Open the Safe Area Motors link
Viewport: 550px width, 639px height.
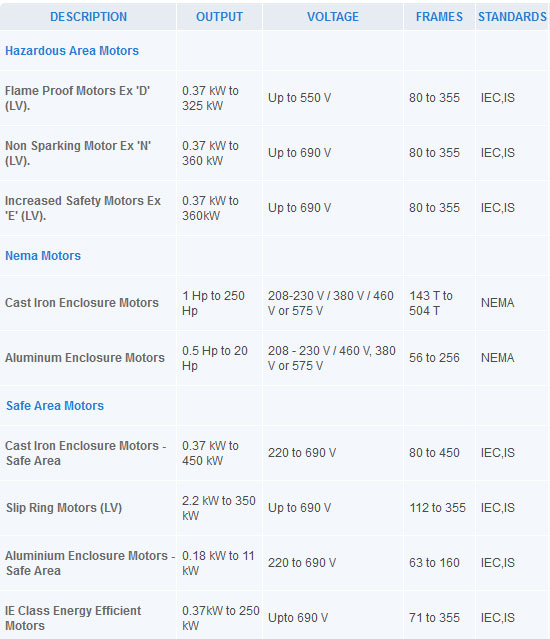coord(55,405)
